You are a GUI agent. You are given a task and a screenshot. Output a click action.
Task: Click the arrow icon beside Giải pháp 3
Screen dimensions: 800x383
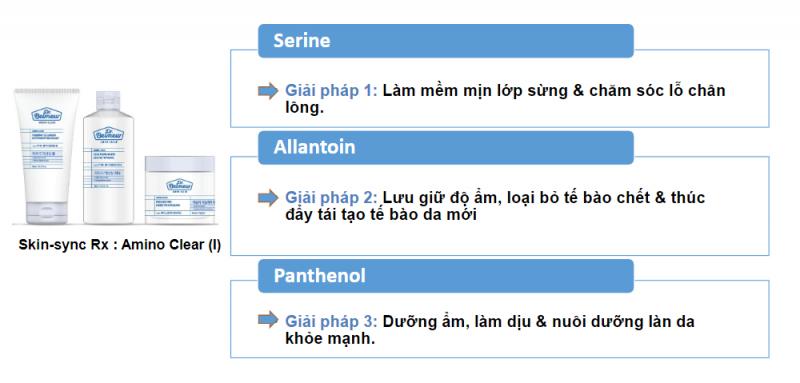pyautogui.click(x=268, y=320)
